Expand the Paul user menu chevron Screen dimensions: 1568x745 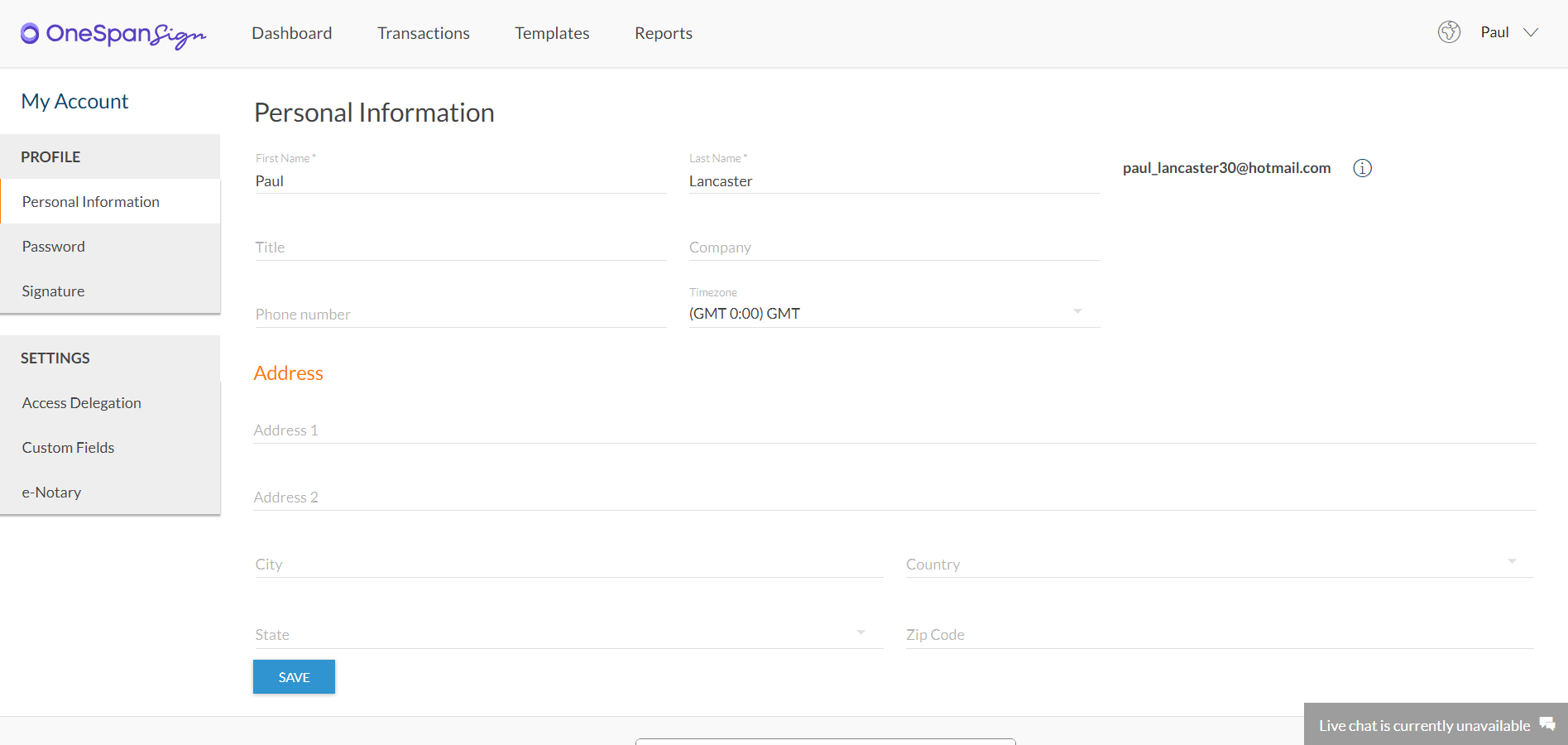[1531, 32]
